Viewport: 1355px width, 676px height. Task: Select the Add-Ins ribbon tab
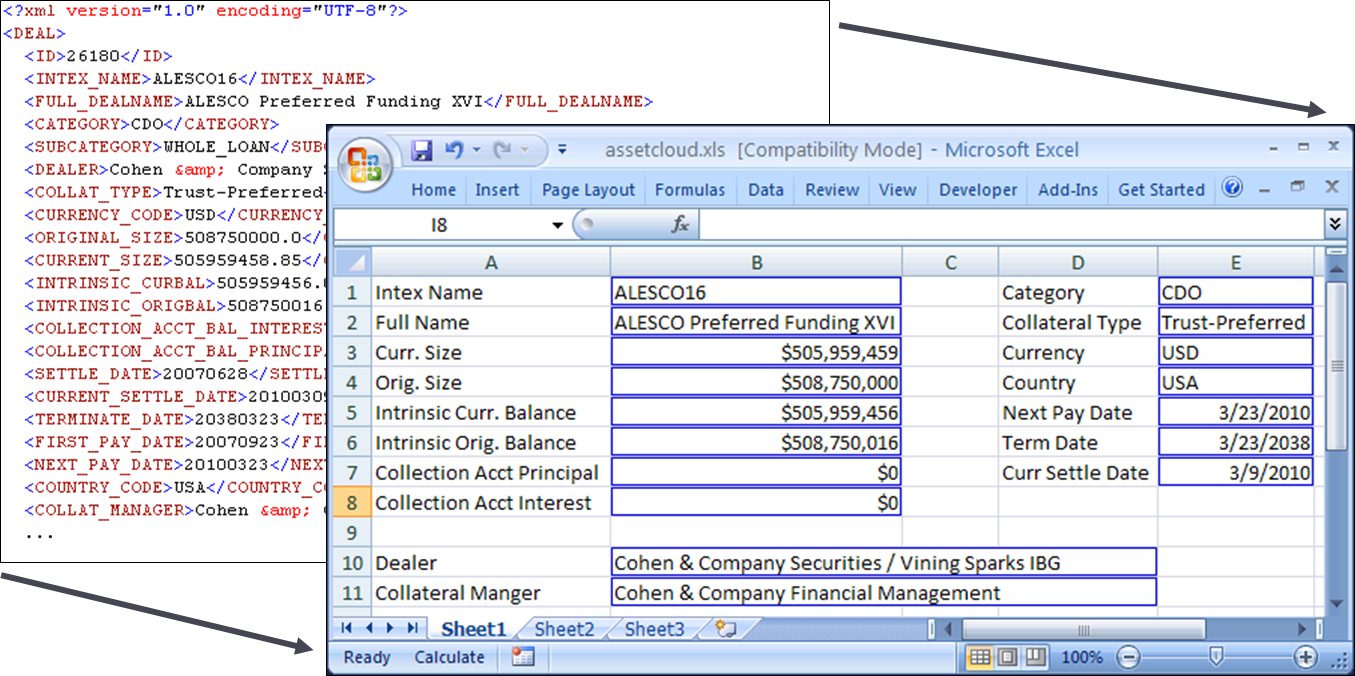tap(1068, 190)
